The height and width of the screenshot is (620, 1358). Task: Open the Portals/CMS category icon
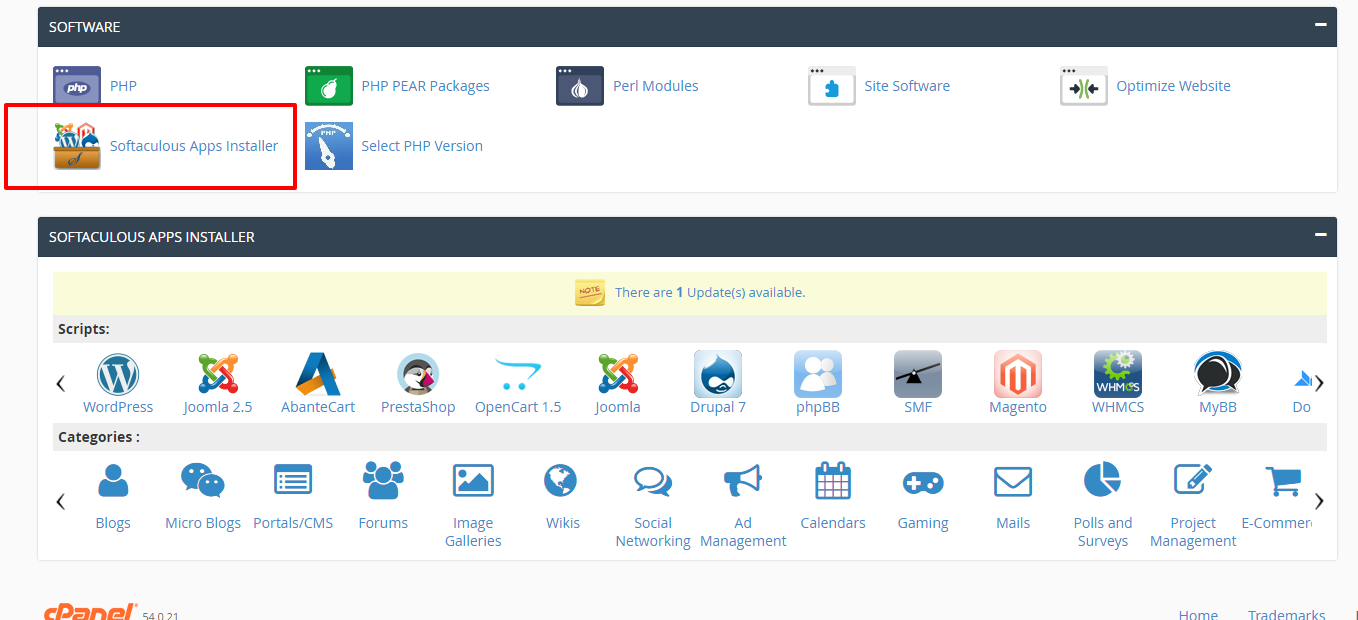pos(293,481)
